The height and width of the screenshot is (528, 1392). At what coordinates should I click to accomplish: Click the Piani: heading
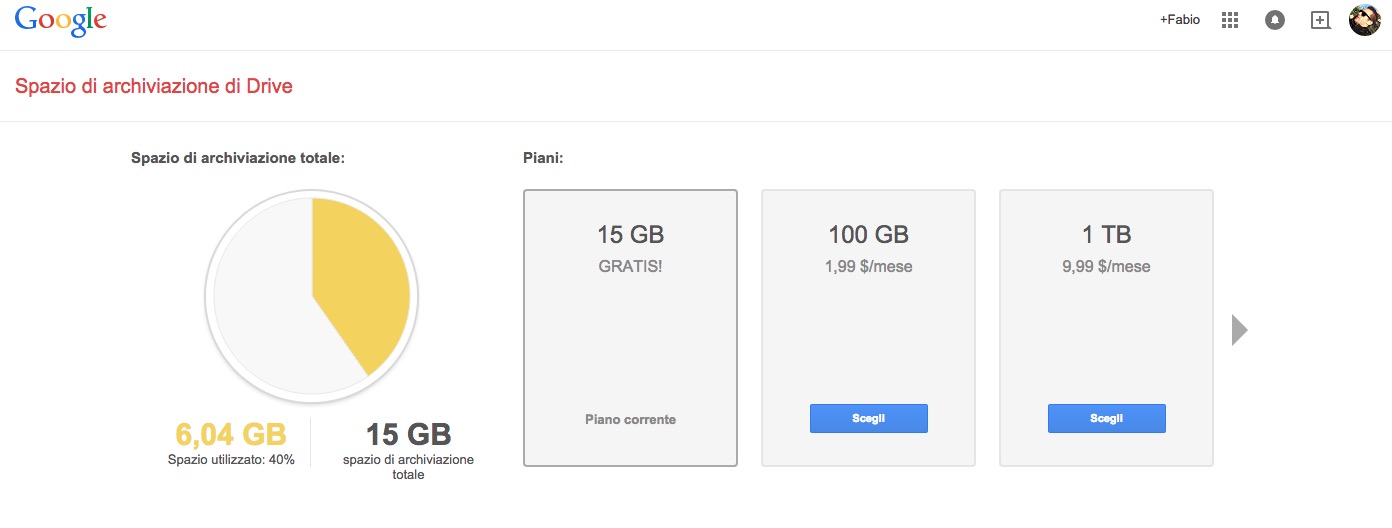(x=543, y=158)
